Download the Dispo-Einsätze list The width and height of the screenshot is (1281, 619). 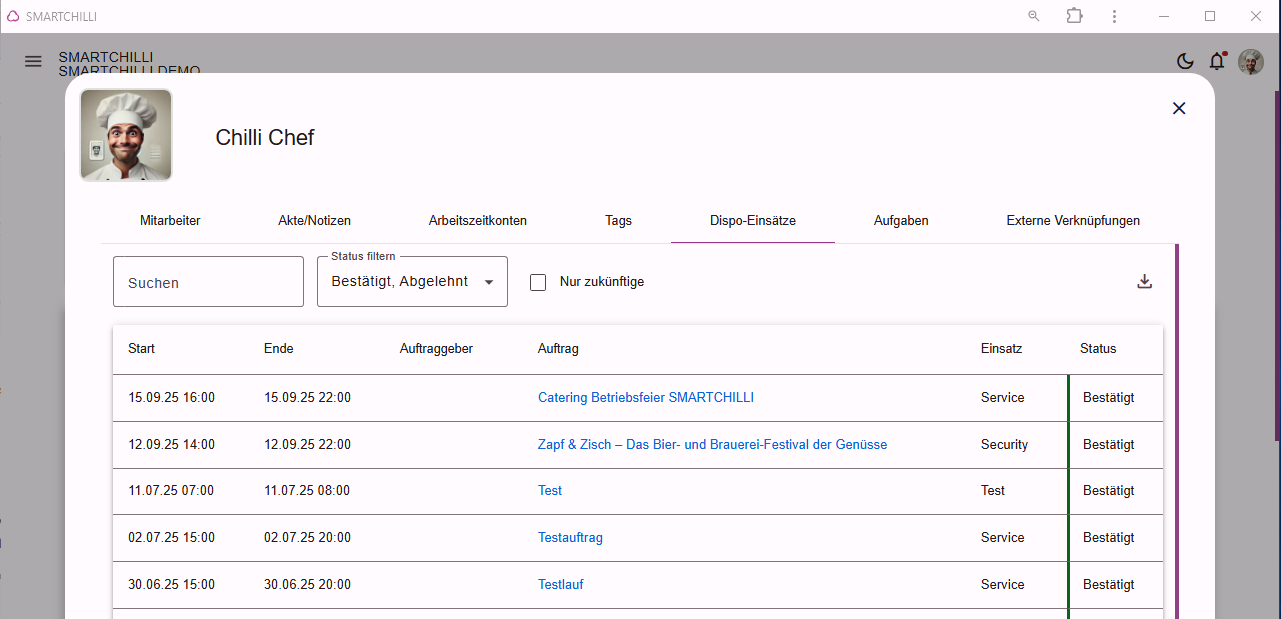(x=1145, y=282)
